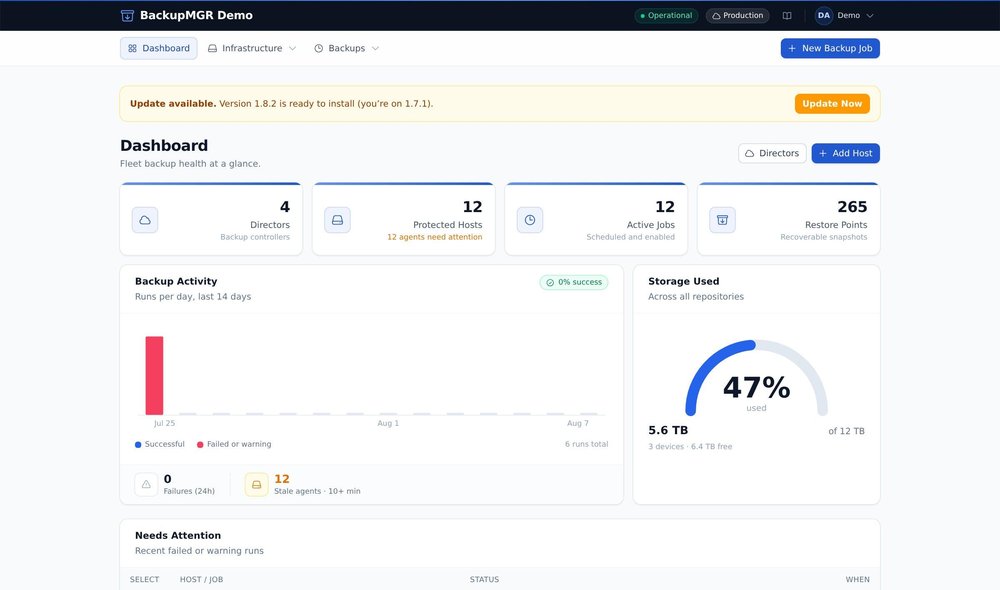Open the documentation book icon

pyautogui.click(x=787, y=16)
